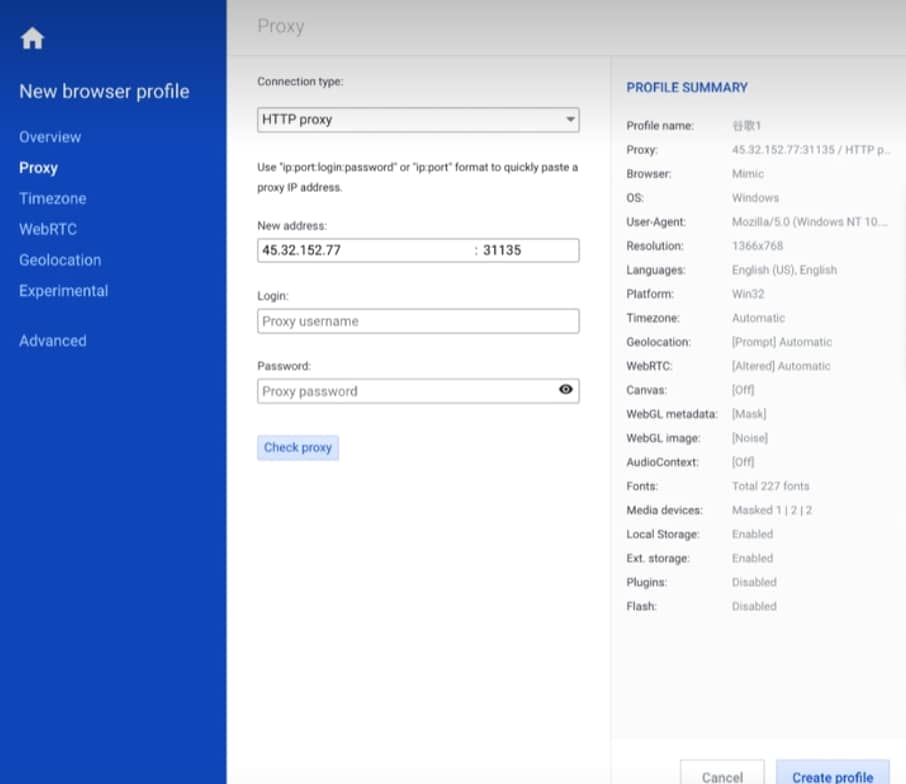
Task: Focus the proxy IP address field
Action: tap(364, 250)
